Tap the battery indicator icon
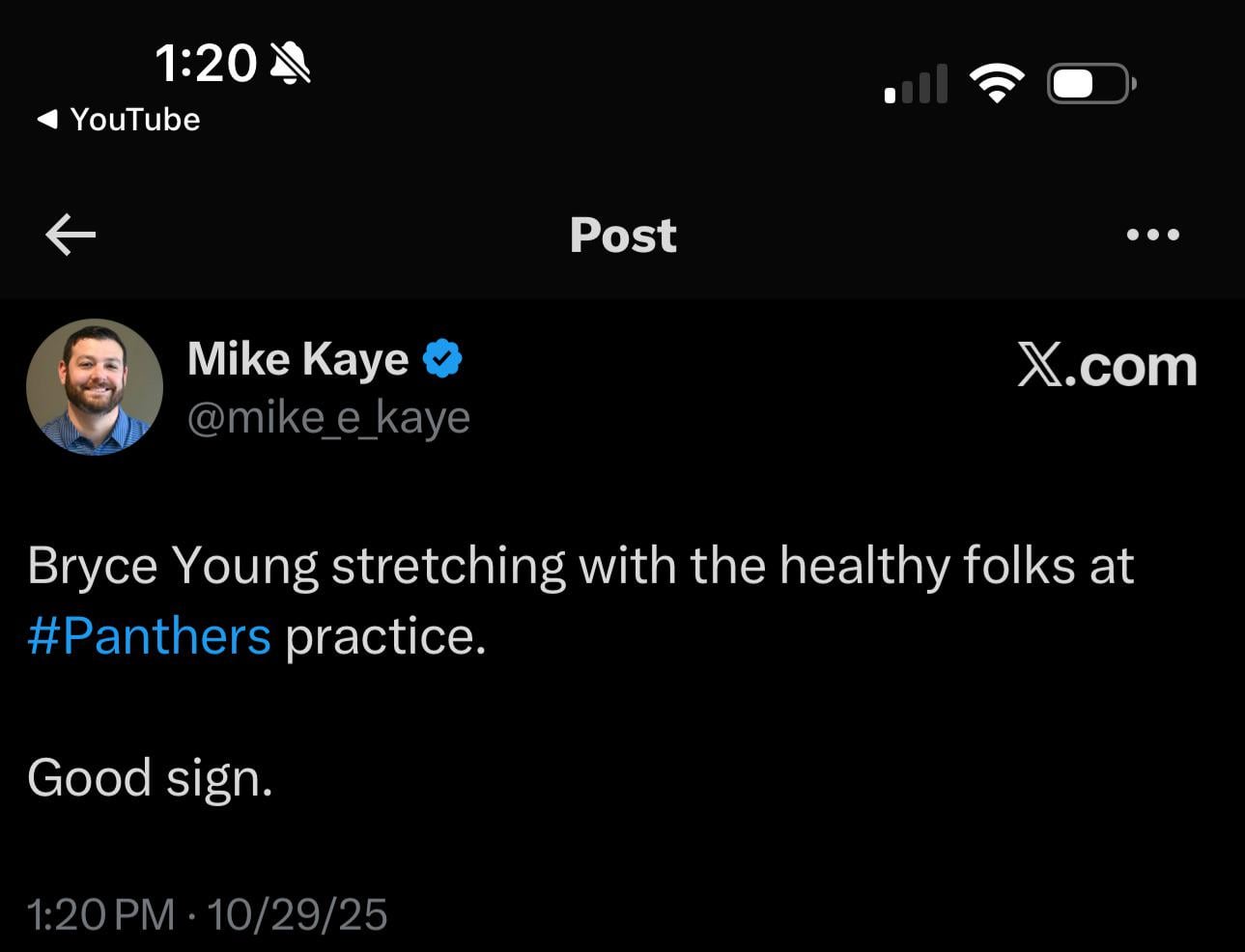The width and height of the screenshot is (1245, 952). click(x=1089, y=83)
